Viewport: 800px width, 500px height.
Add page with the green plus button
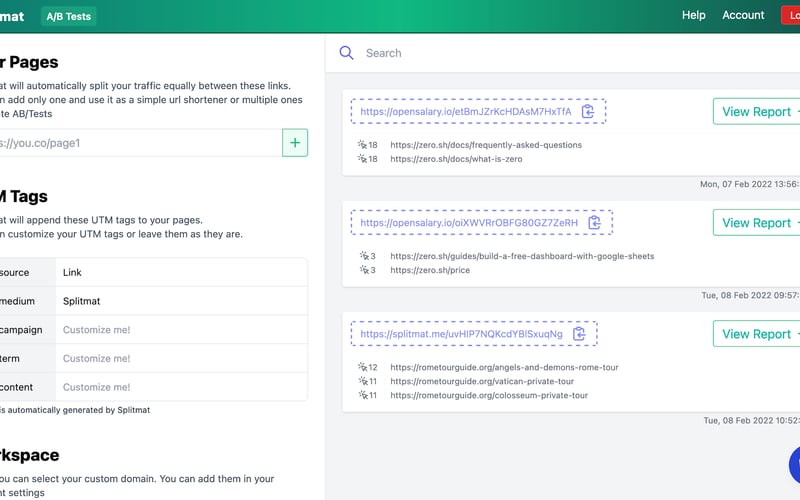295,143
